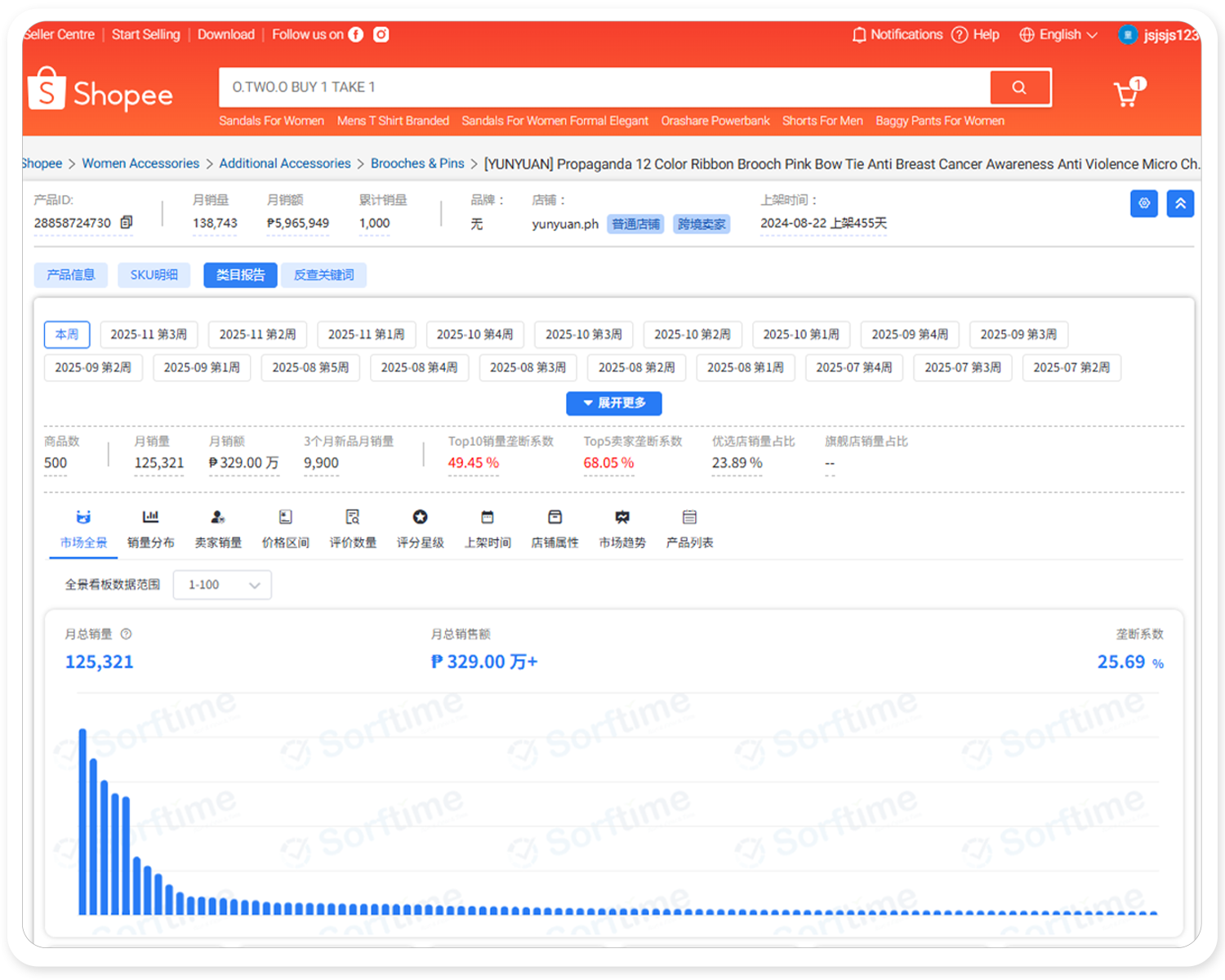Expand the 展开更多 button for more weeks
Viewport: 1225px width, 980px height.
[x=614, y=403]
